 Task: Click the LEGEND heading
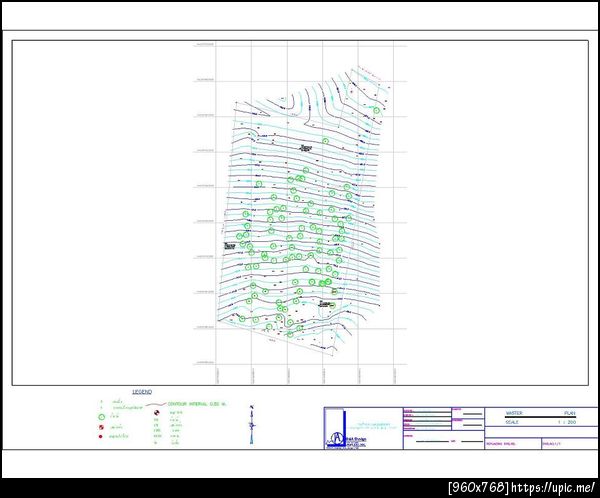coord(142,392)
